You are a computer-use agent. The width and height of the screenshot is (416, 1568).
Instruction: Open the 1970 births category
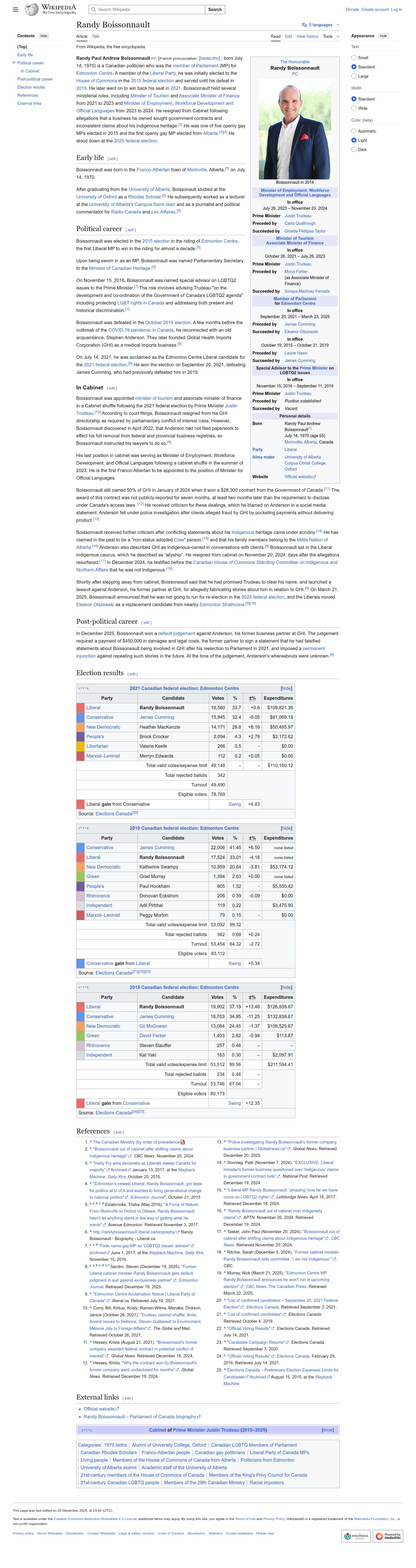coord(116,1445)
